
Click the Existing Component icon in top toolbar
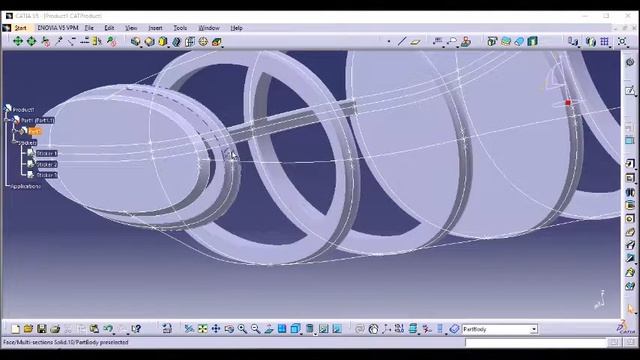tap(136, 42)
